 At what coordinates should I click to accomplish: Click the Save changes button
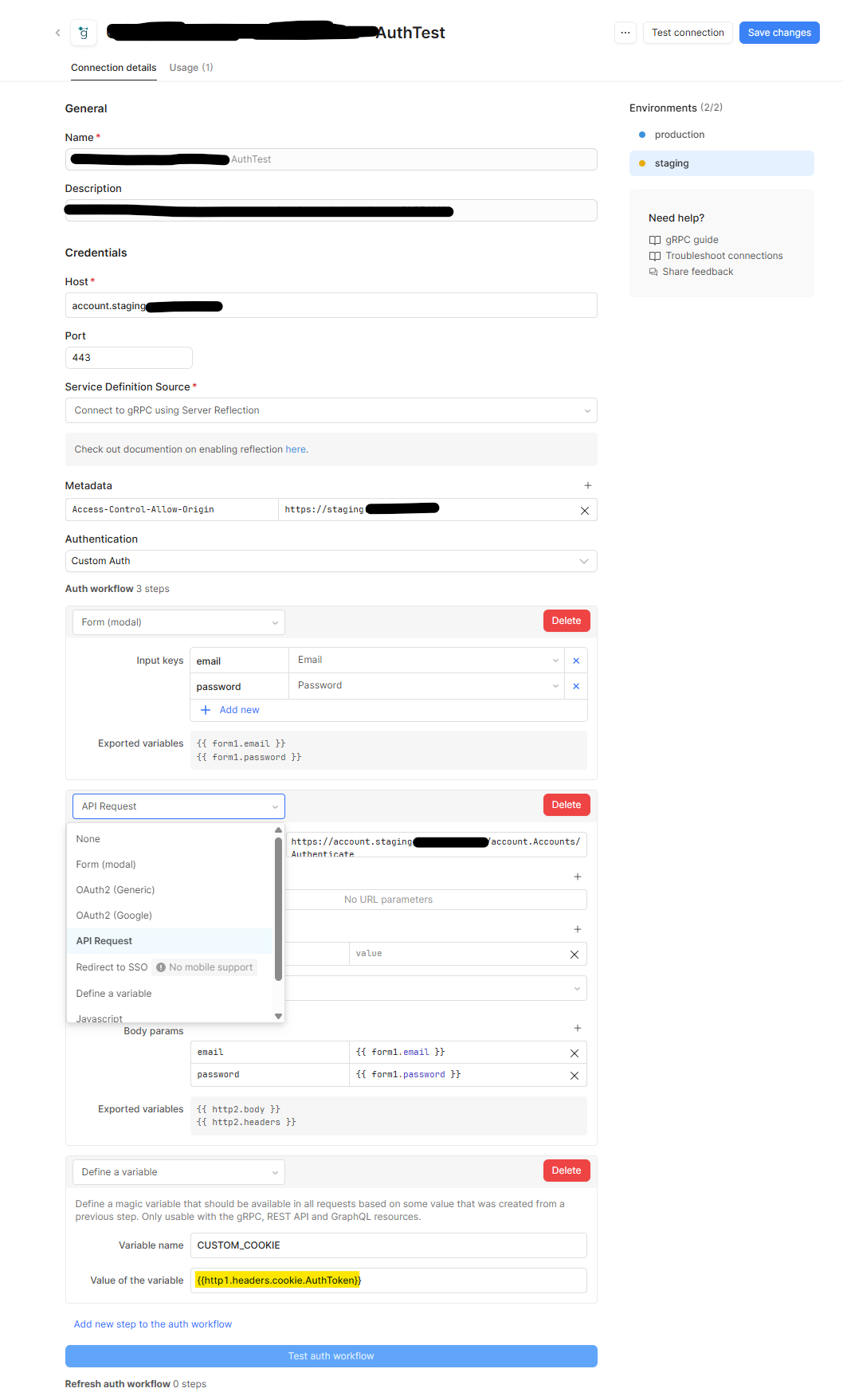[778, 33]
